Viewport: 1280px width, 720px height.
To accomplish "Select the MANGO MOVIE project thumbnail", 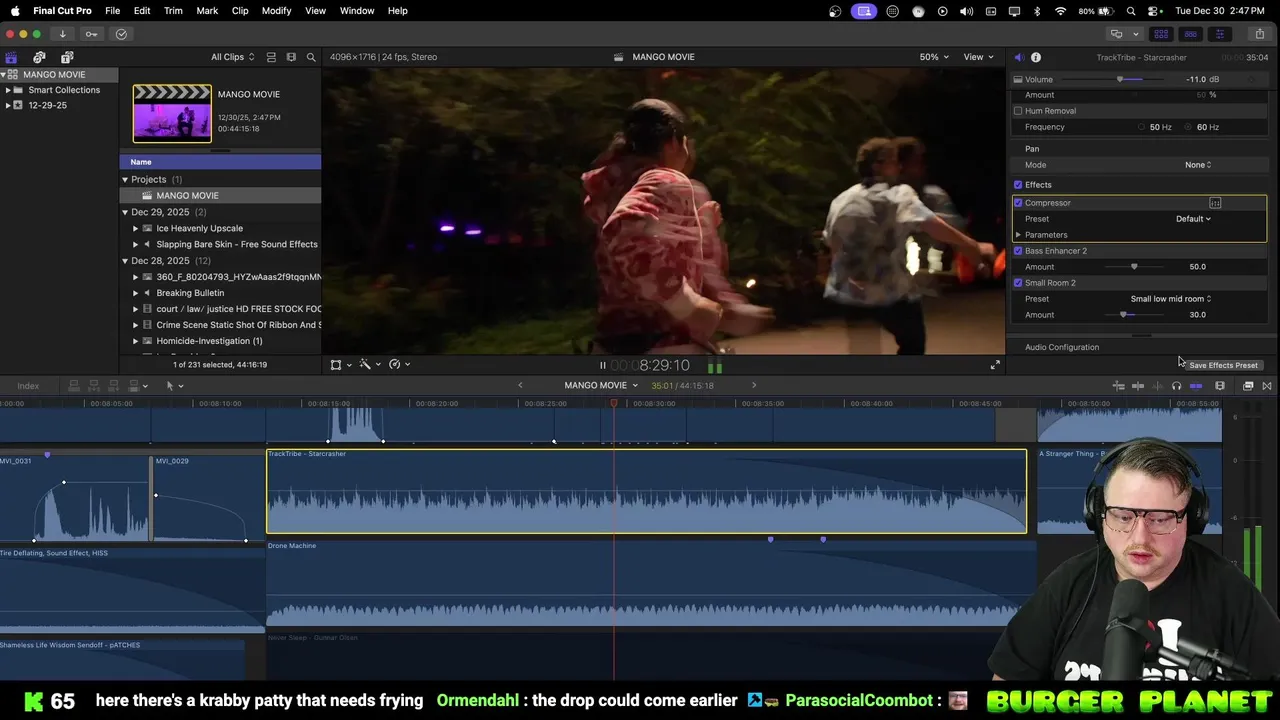I will [x=172, y=113].
